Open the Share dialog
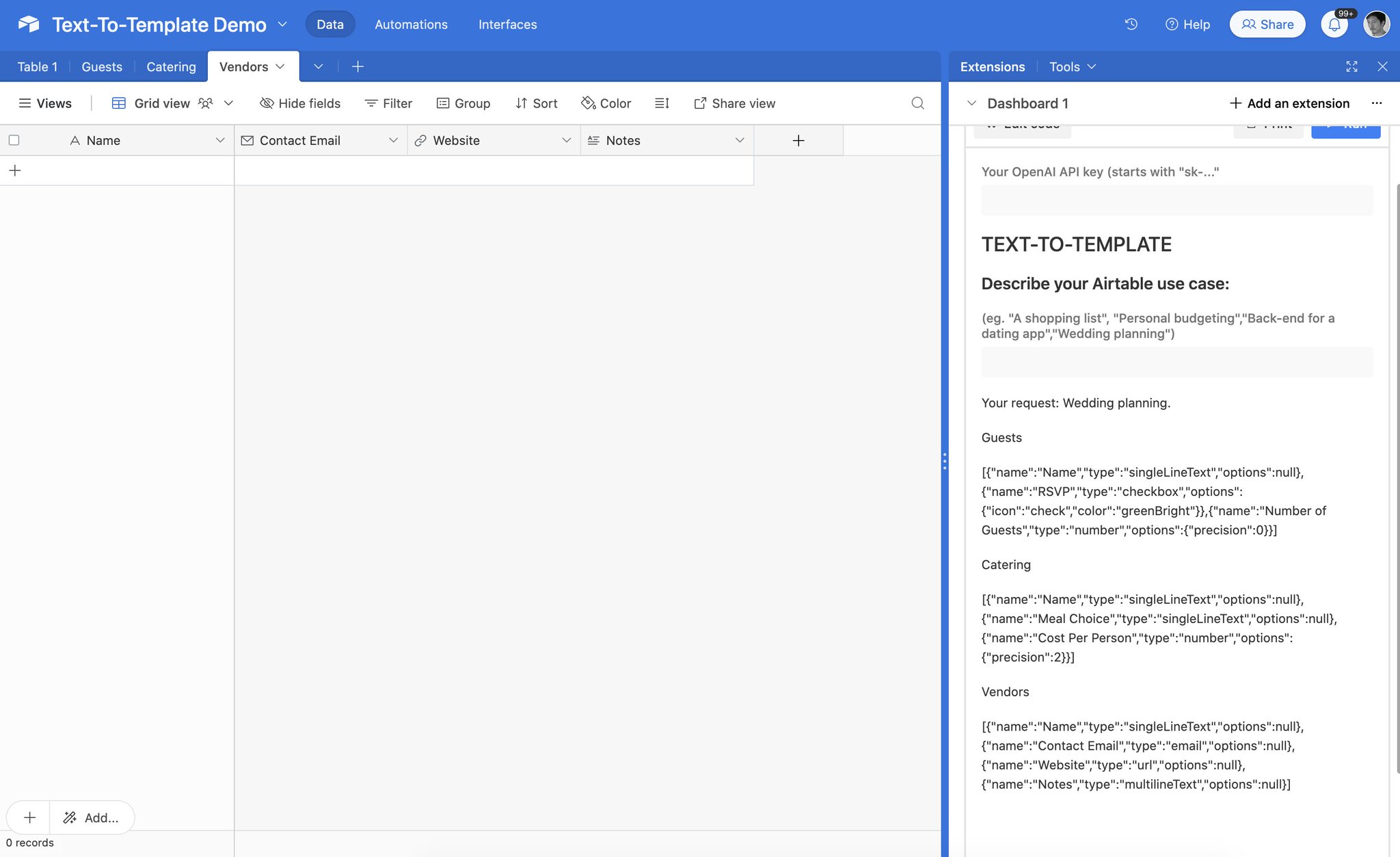The width and height of the screenshot is (1400, 857). [1267, 24]
